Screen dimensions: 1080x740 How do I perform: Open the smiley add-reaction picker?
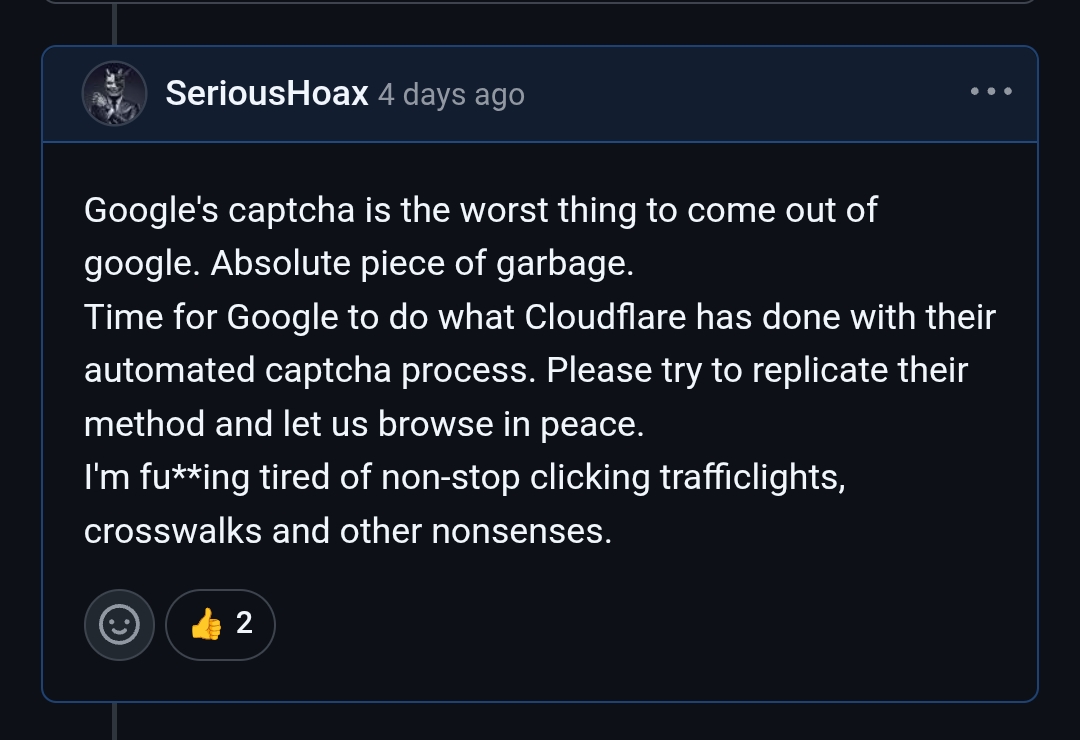tap(119, 625)
